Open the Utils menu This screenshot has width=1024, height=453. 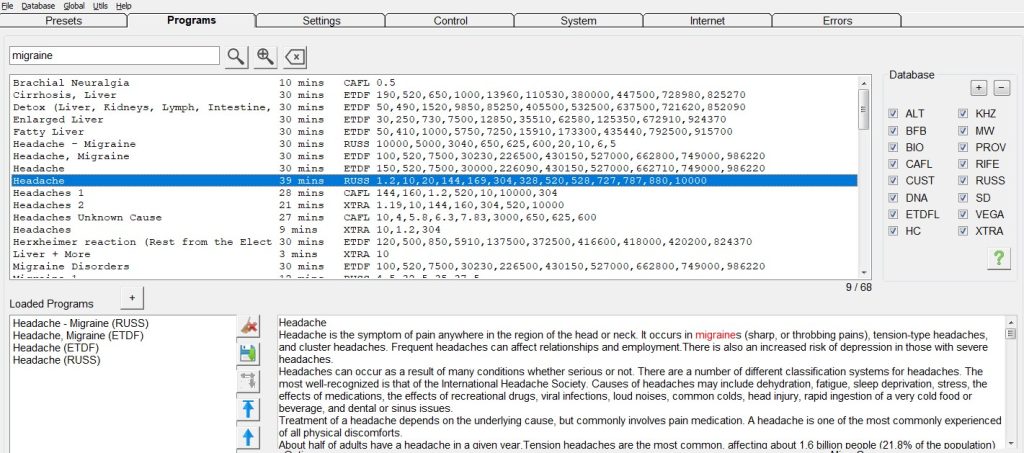pyautogui.click(x=100, y=6)
